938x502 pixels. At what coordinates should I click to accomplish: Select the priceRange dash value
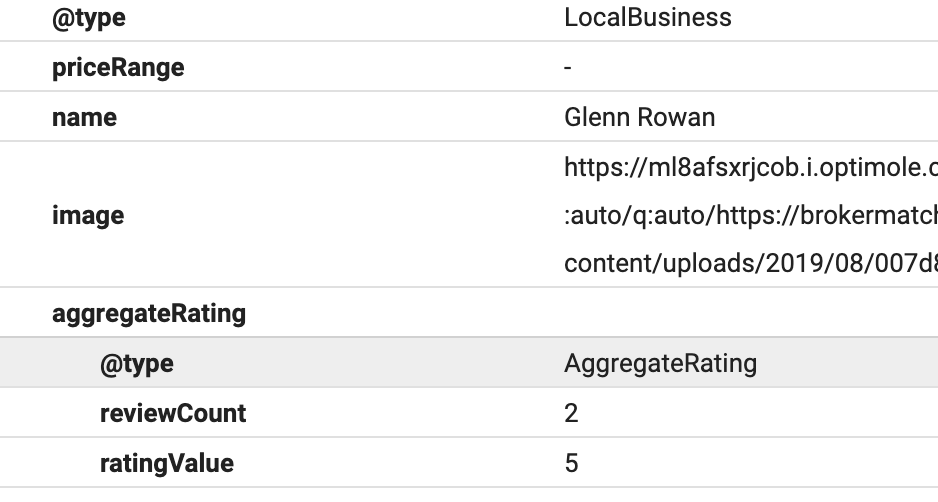(x=568, y=68)
